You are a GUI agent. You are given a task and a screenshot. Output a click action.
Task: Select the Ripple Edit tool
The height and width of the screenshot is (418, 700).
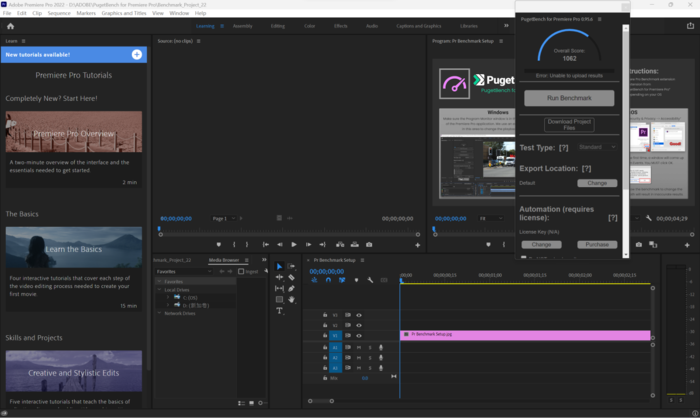(x=279, y=277)
